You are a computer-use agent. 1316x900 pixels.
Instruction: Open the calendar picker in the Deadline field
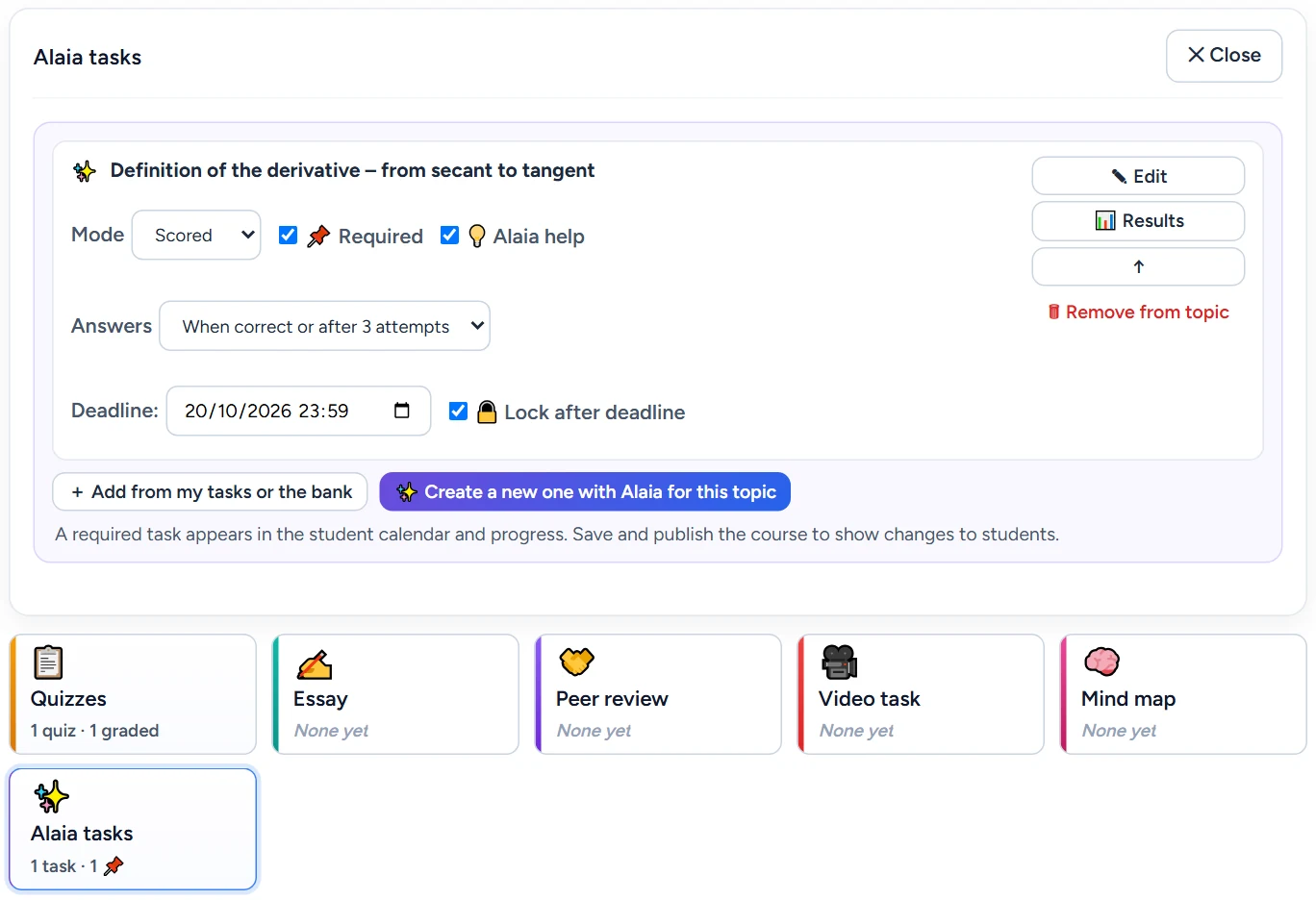pyautogui.click(x=402, y=411)
